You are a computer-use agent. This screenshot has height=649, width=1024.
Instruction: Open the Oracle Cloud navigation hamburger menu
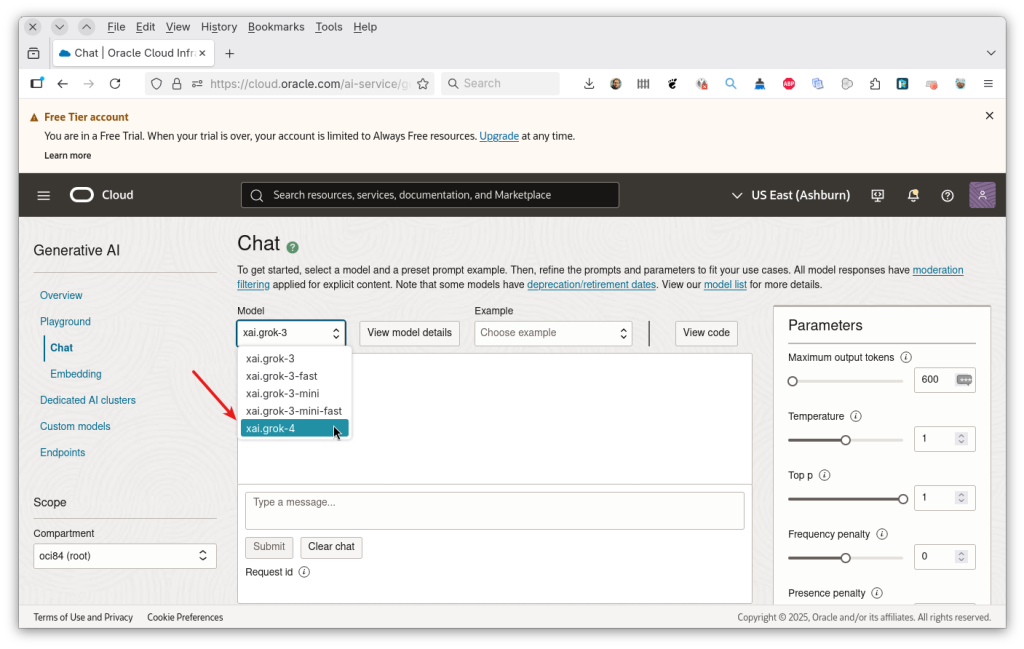point(44,195)
